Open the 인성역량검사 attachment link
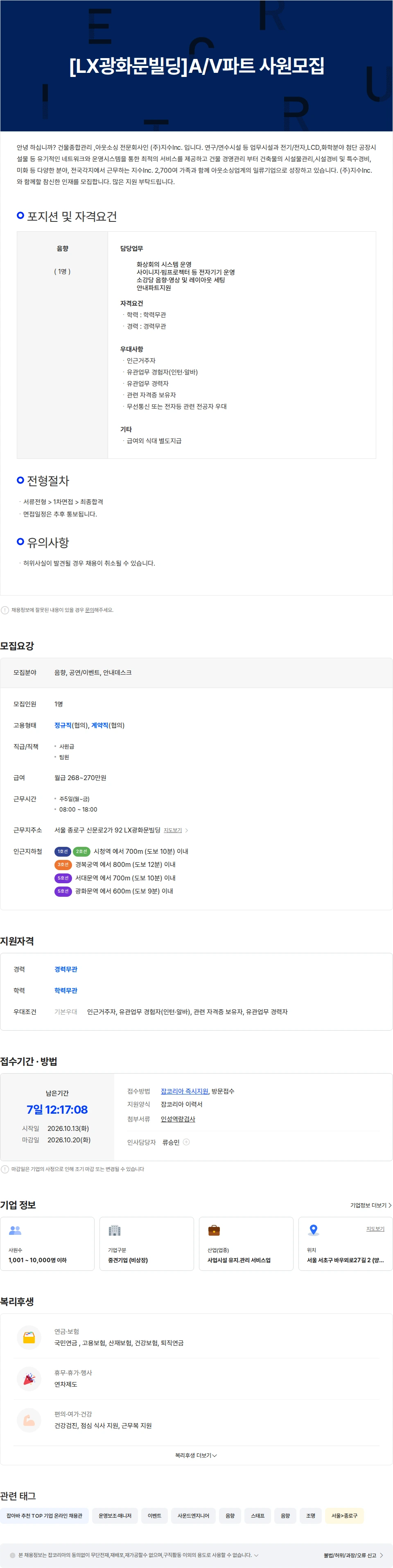Image resolution: width=393 pixels, height=1568 pixels. (x=178, y=1119)
